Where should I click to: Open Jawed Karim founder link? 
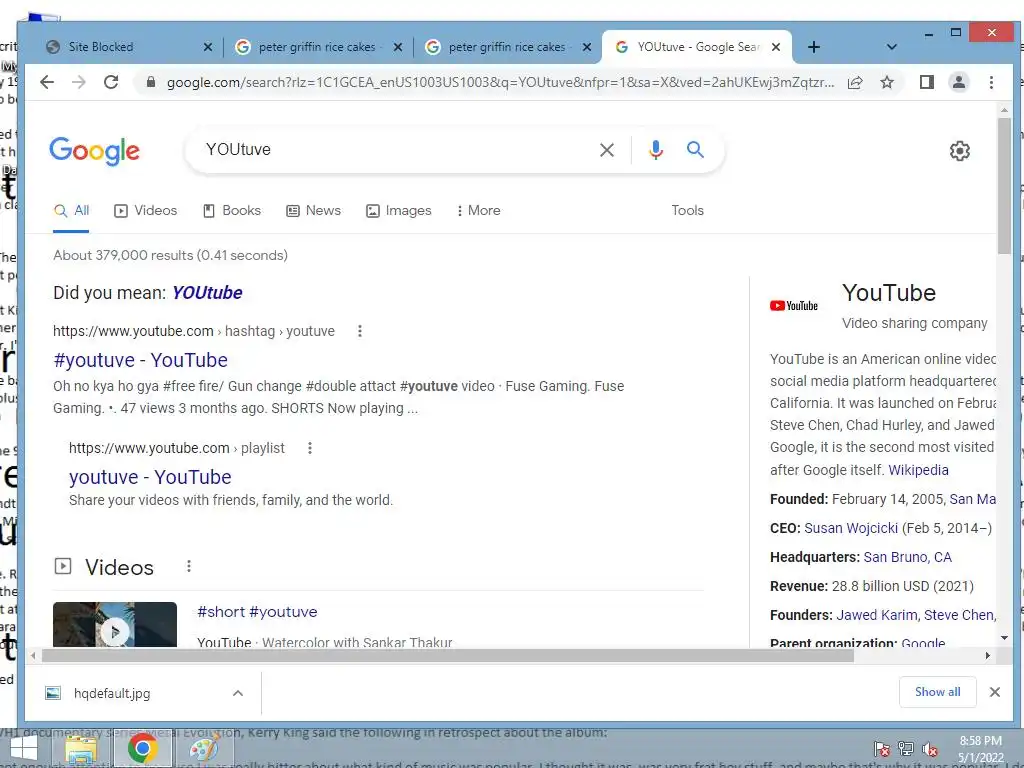pos(877,616)
